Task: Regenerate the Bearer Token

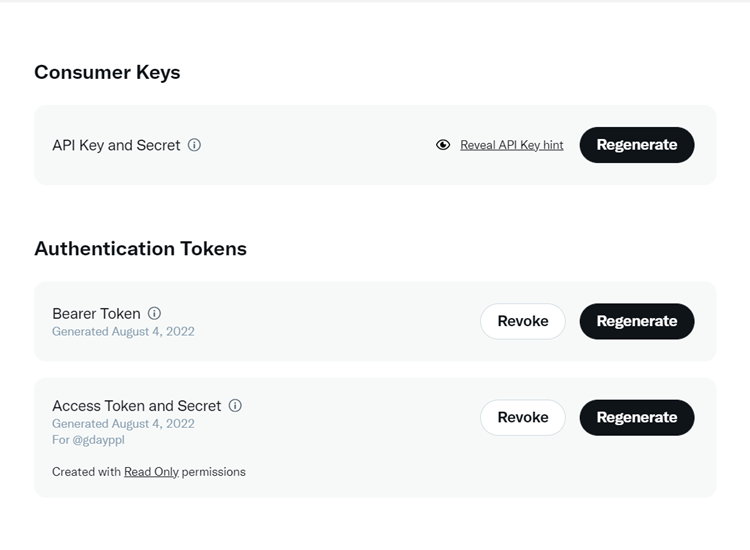Action: (x=637, y=321)
